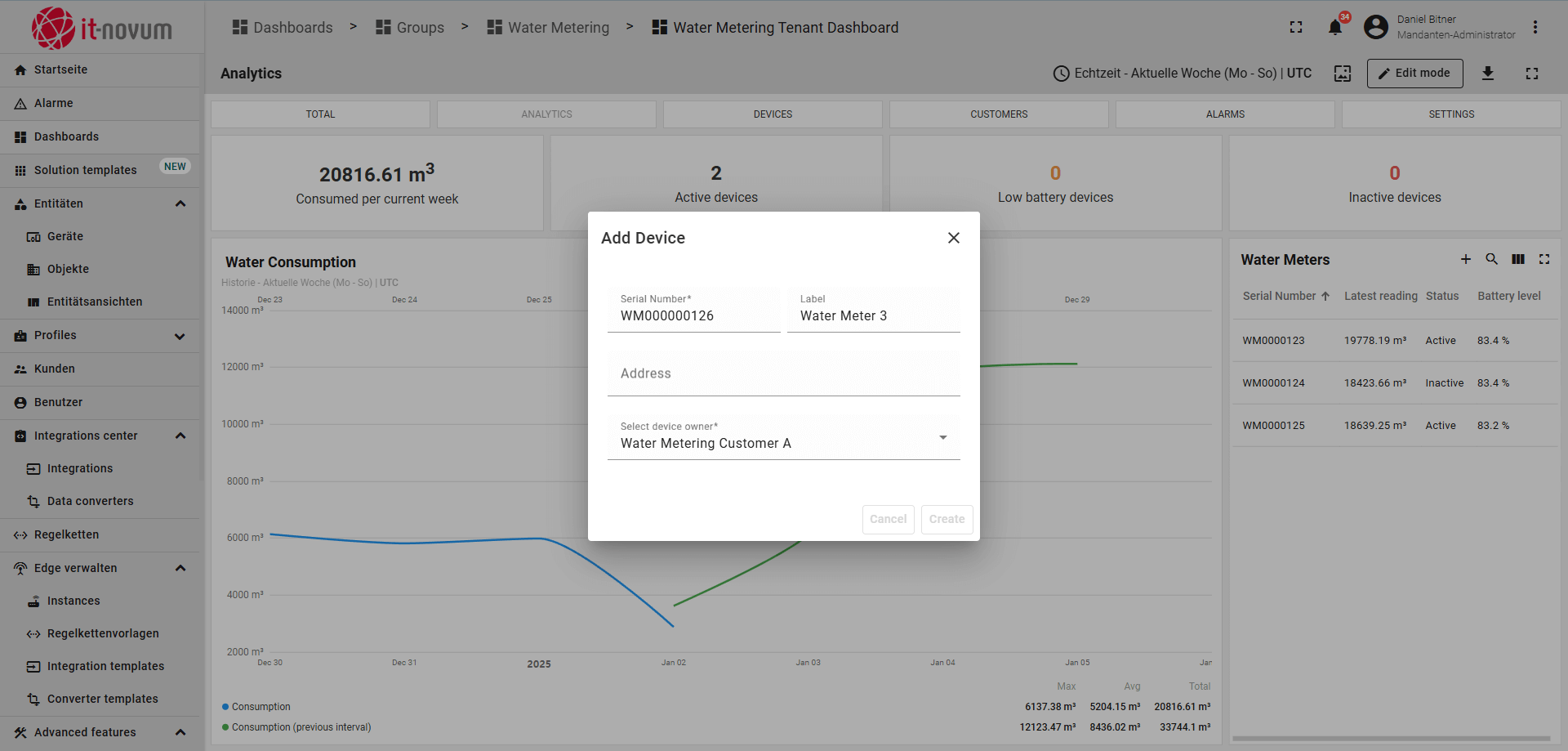This screenshot has height=751, width=1568.
Task: Switch to the ALARMS tab
Action: coord(1225,114)
